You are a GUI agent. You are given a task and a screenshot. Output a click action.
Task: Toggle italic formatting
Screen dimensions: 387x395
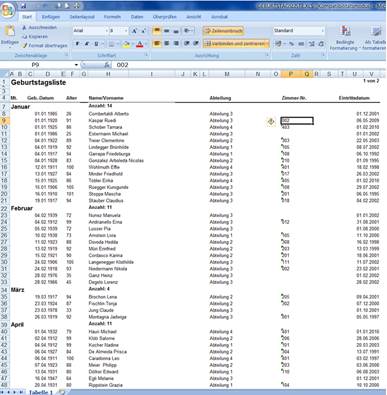coord(87,44)
